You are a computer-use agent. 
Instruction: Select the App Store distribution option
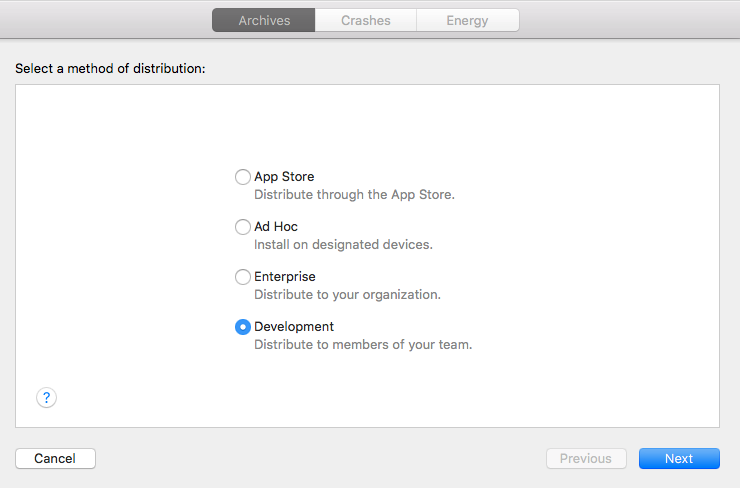click(x=243, y=177)
